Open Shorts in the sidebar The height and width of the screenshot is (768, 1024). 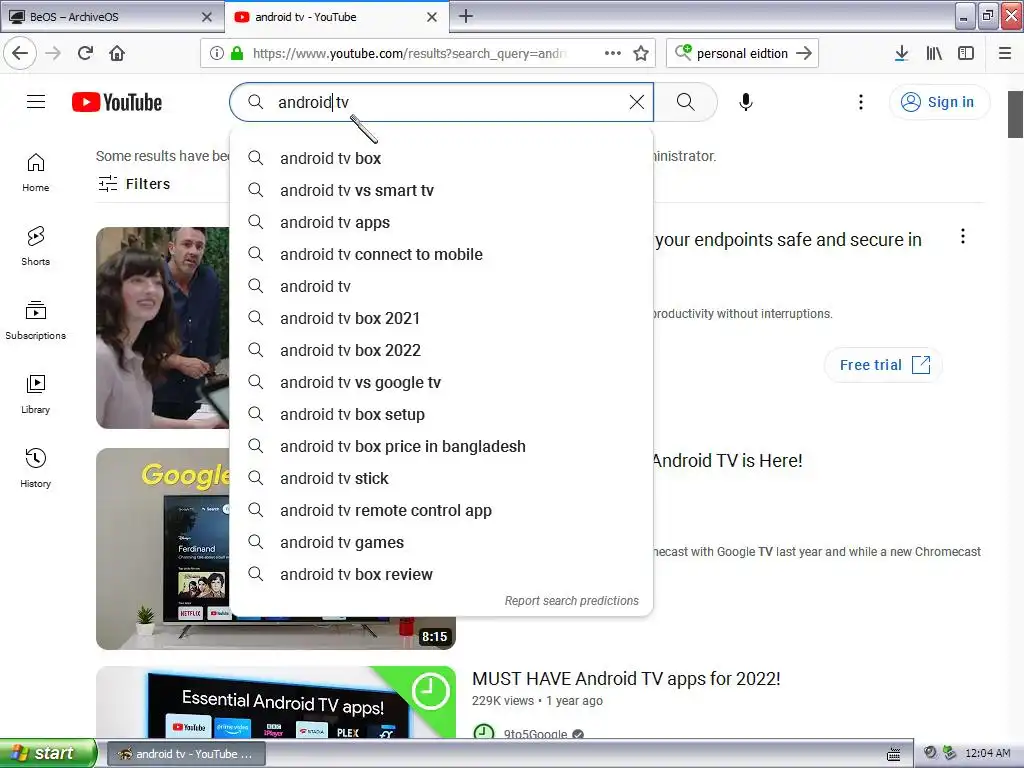point(35,246)
